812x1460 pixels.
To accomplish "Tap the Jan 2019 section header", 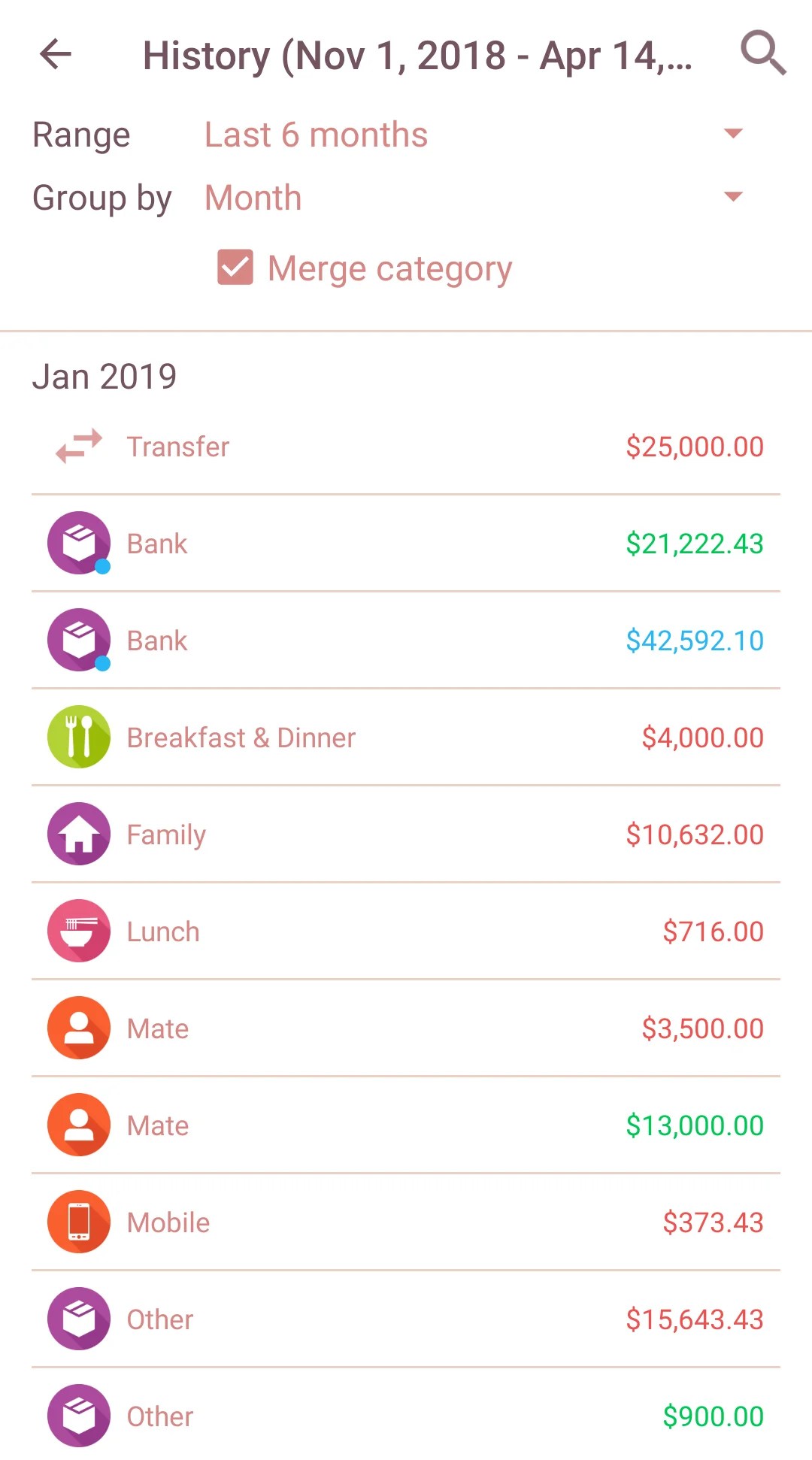I will tap(105, 376).
